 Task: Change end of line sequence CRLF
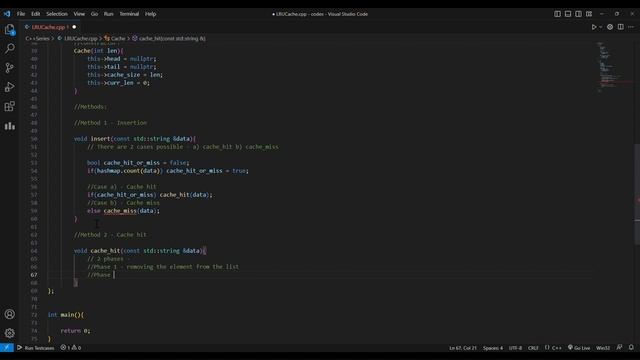click(533, 348)
